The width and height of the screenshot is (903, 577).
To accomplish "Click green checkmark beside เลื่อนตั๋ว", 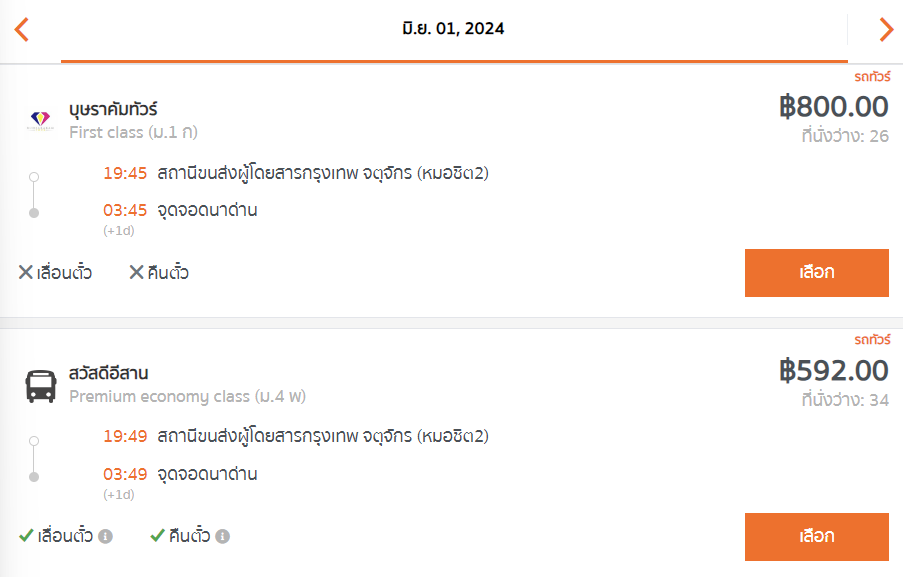I will coord(26,536).
